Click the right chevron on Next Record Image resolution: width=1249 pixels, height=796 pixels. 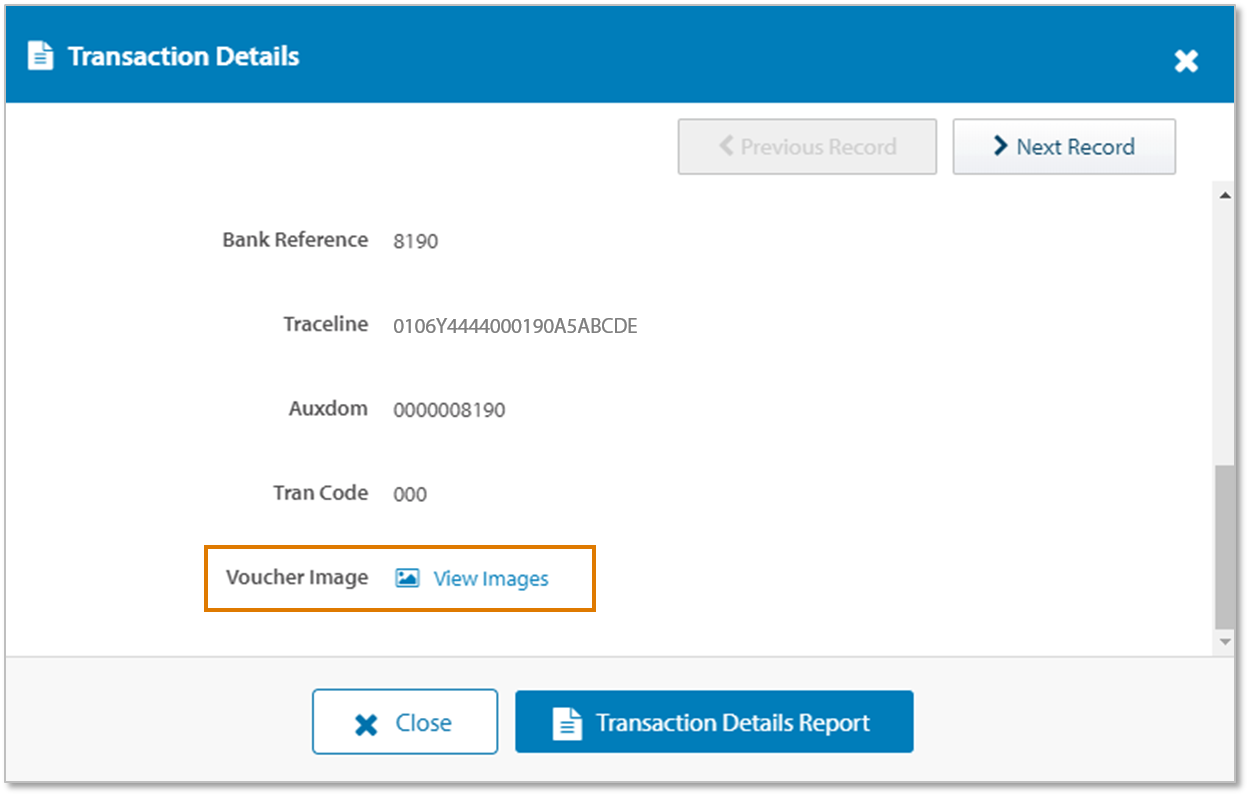[x=999, y=146]
